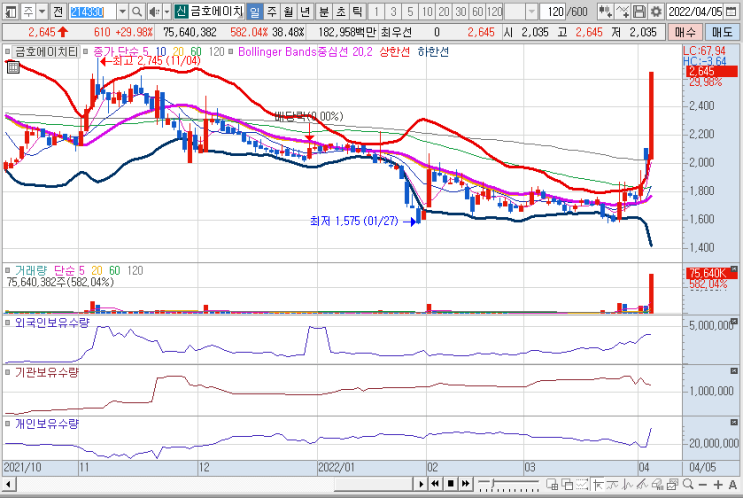The image size is (743, 498).
Task: Choose the 5 interval button
Action: point(410,11)
